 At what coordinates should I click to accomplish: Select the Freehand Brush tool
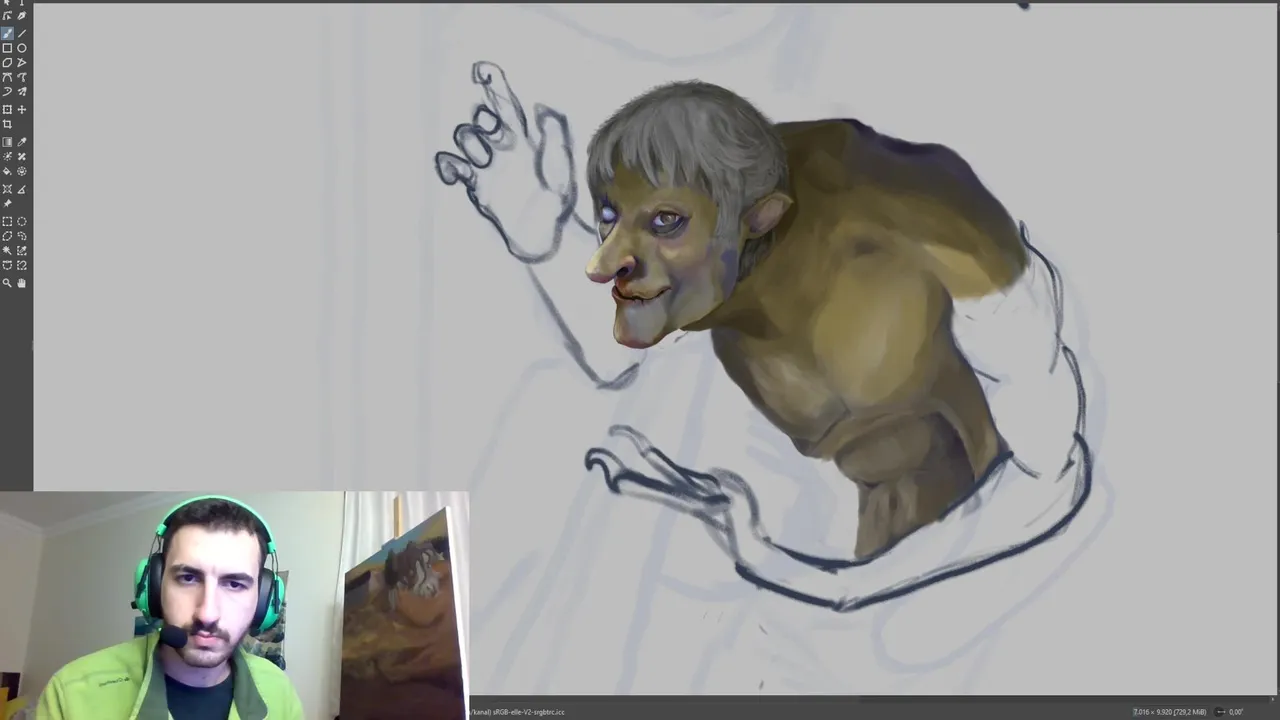click(7, 33)
